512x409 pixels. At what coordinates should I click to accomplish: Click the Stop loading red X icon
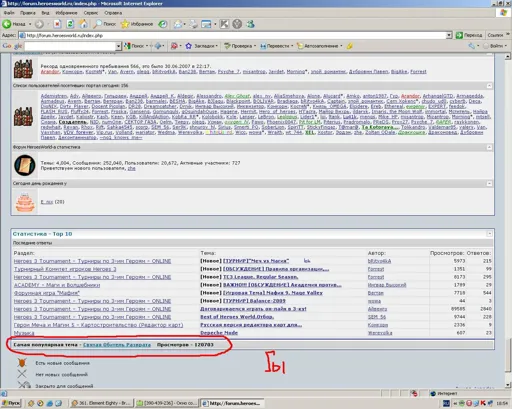[57, 24]
